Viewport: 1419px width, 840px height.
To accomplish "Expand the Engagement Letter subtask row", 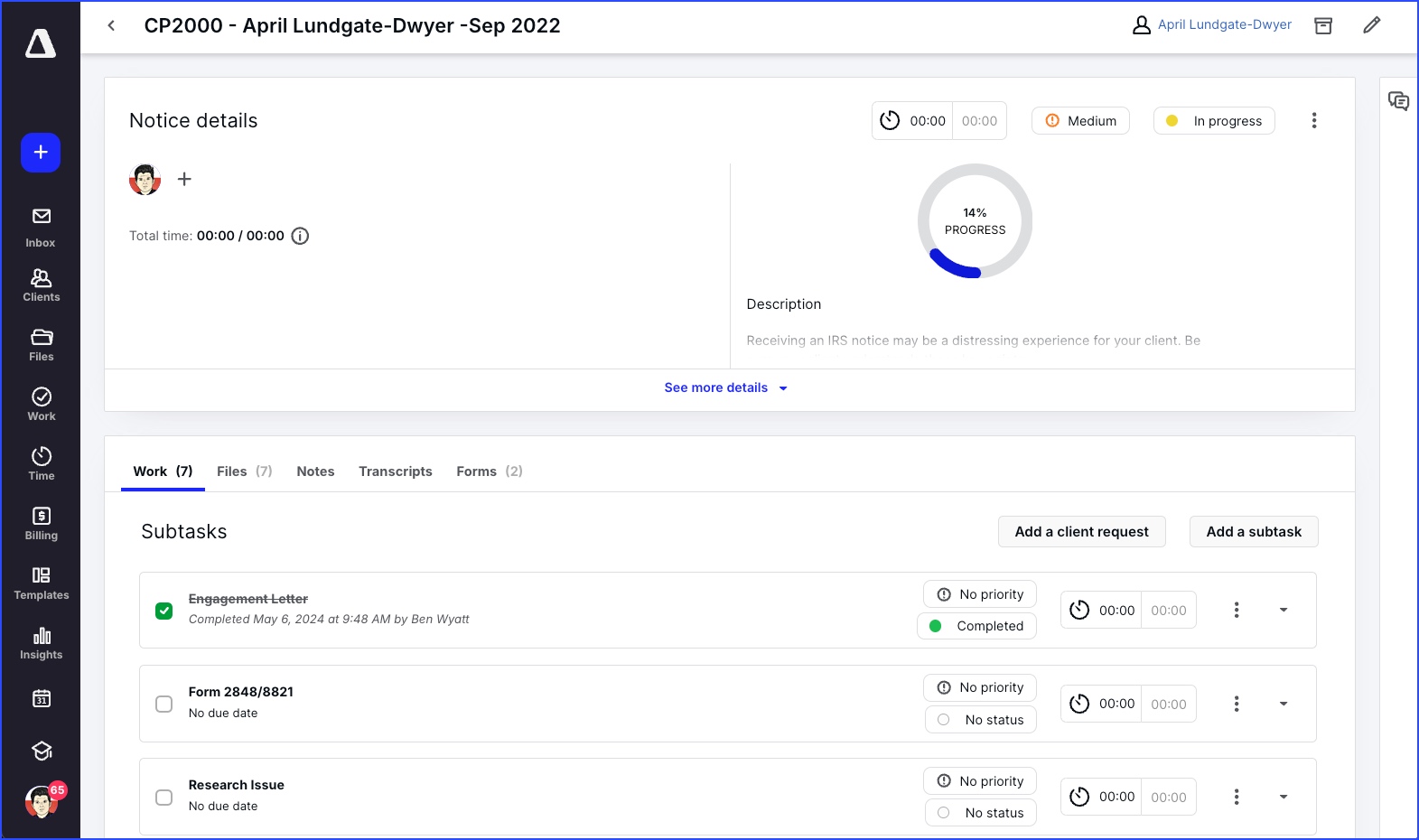I will click(1284, 610).
